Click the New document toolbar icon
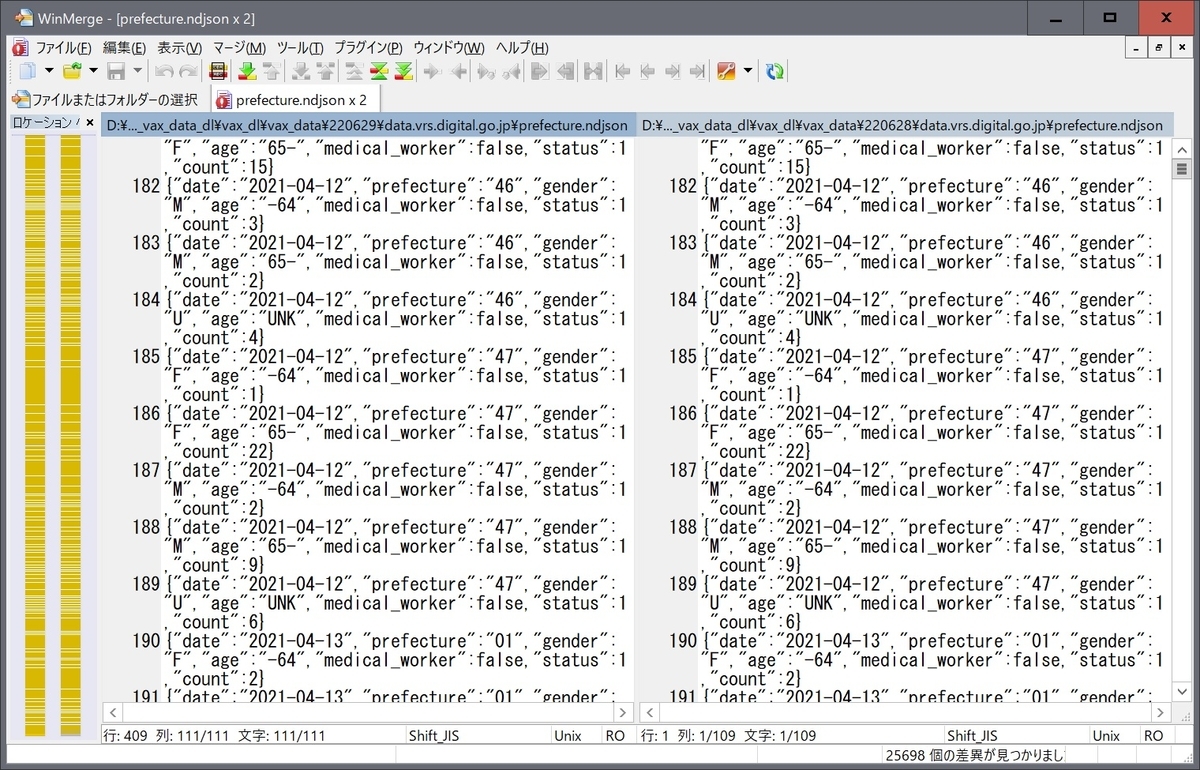The height and width of the screenshot is (770, 1200). [27, 71]
